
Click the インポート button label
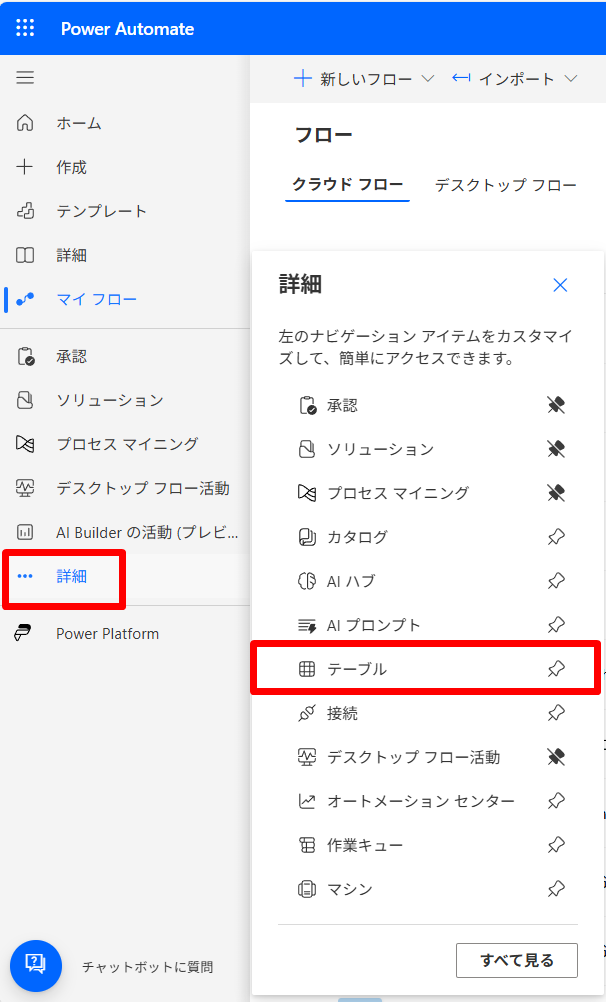(517, 79)
